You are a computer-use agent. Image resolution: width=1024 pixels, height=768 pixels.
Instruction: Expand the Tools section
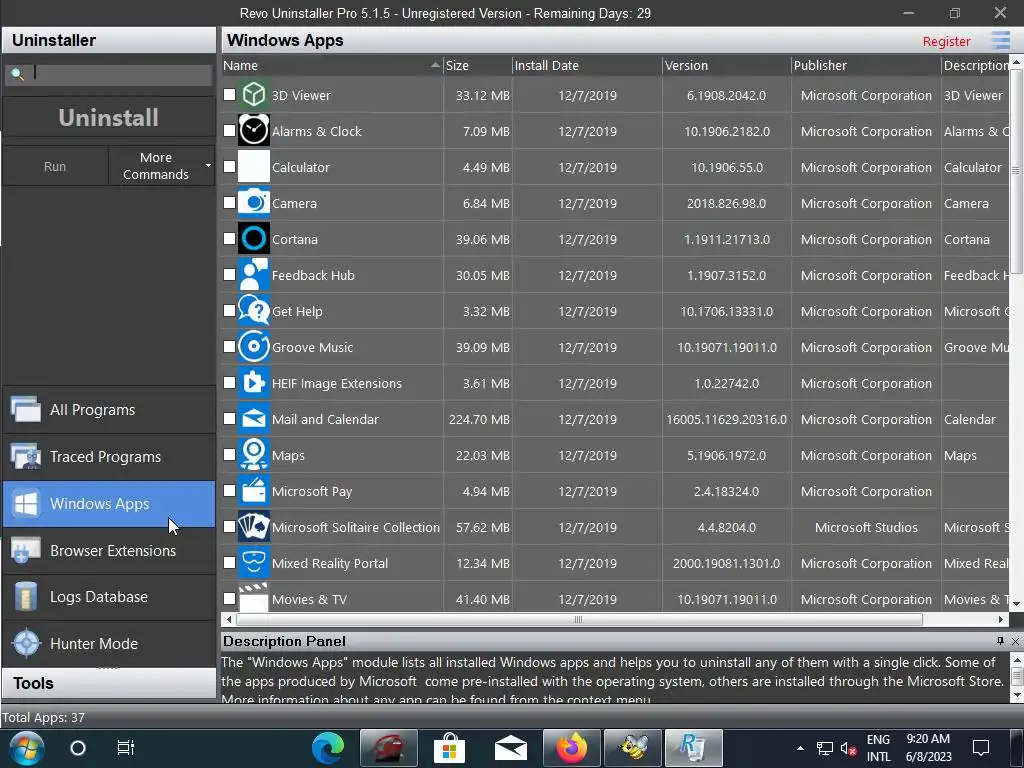coord(109,683)
